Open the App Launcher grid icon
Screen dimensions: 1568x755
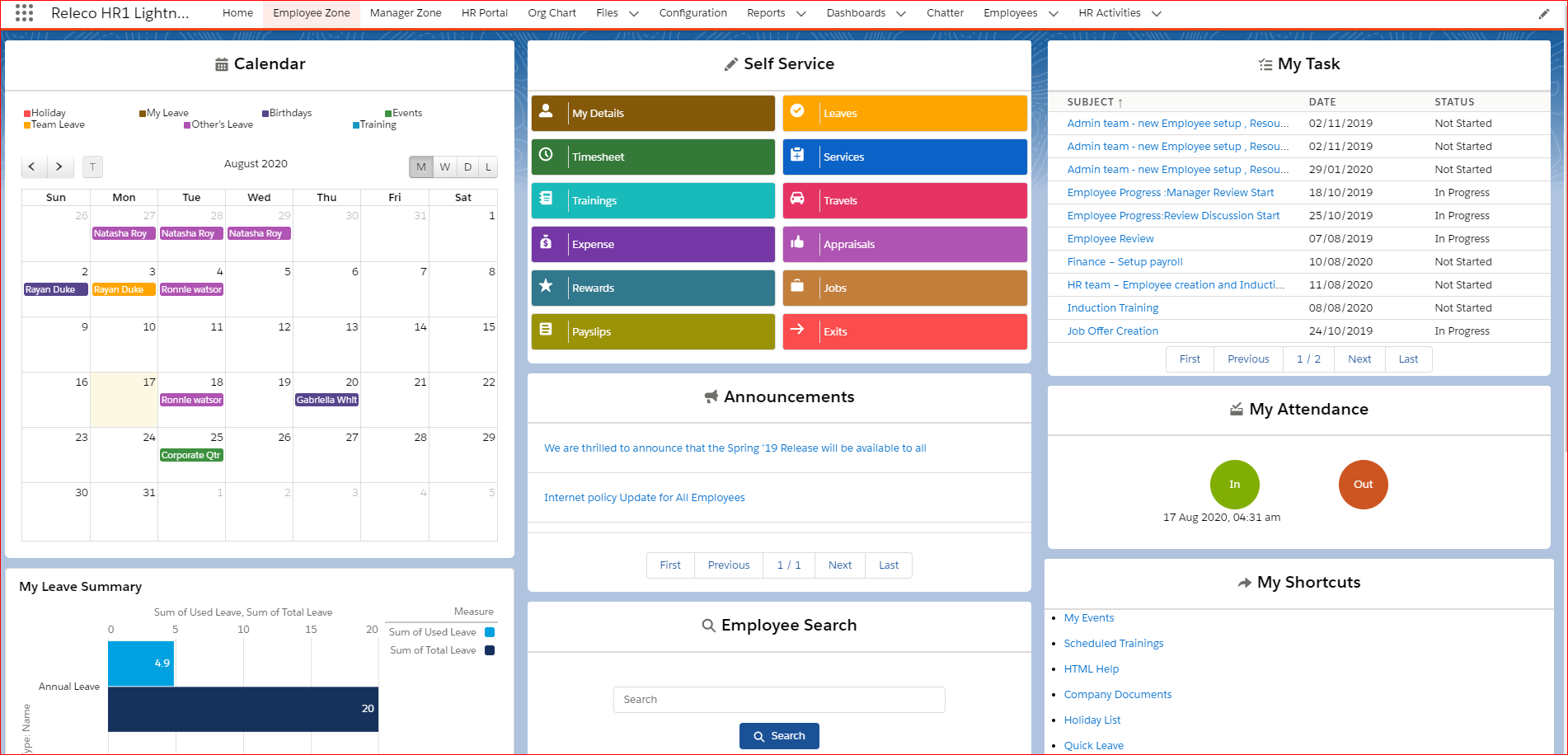24,13
